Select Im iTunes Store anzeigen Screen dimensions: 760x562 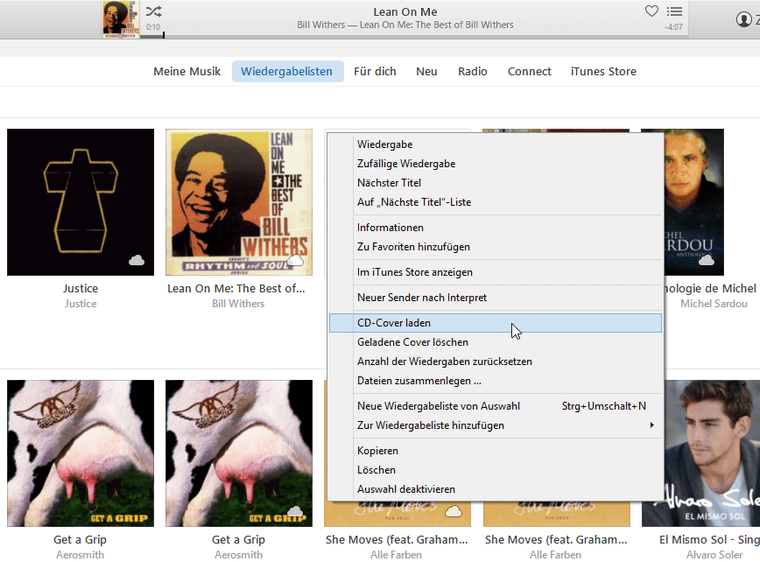(495, 272)
